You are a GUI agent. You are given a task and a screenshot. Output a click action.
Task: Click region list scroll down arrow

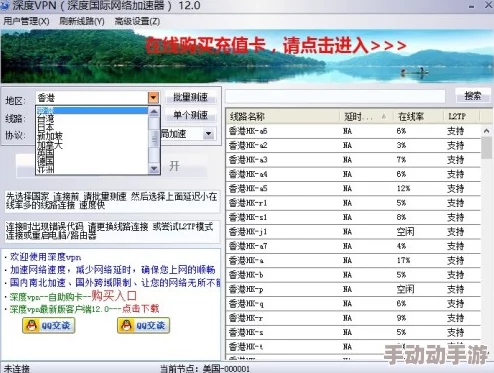click(x=154, y=169)
